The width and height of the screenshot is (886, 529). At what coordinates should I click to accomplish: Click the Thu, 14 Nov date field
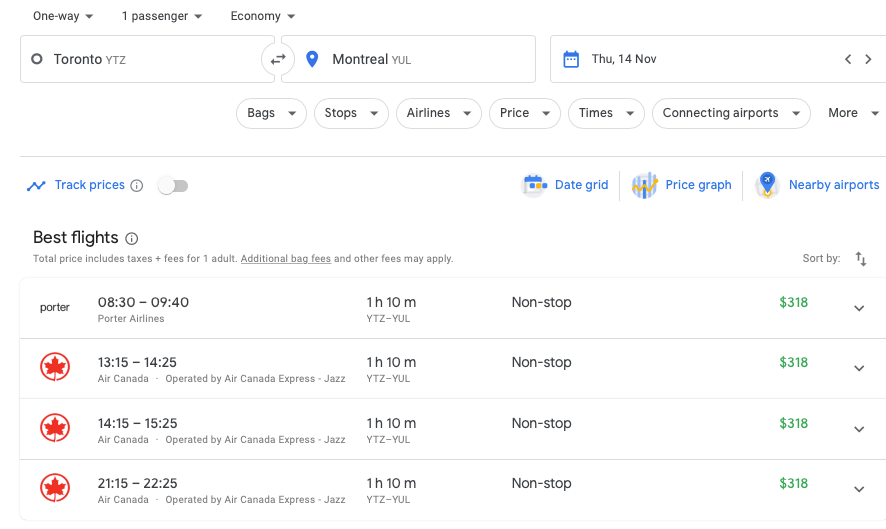point(718,59)
